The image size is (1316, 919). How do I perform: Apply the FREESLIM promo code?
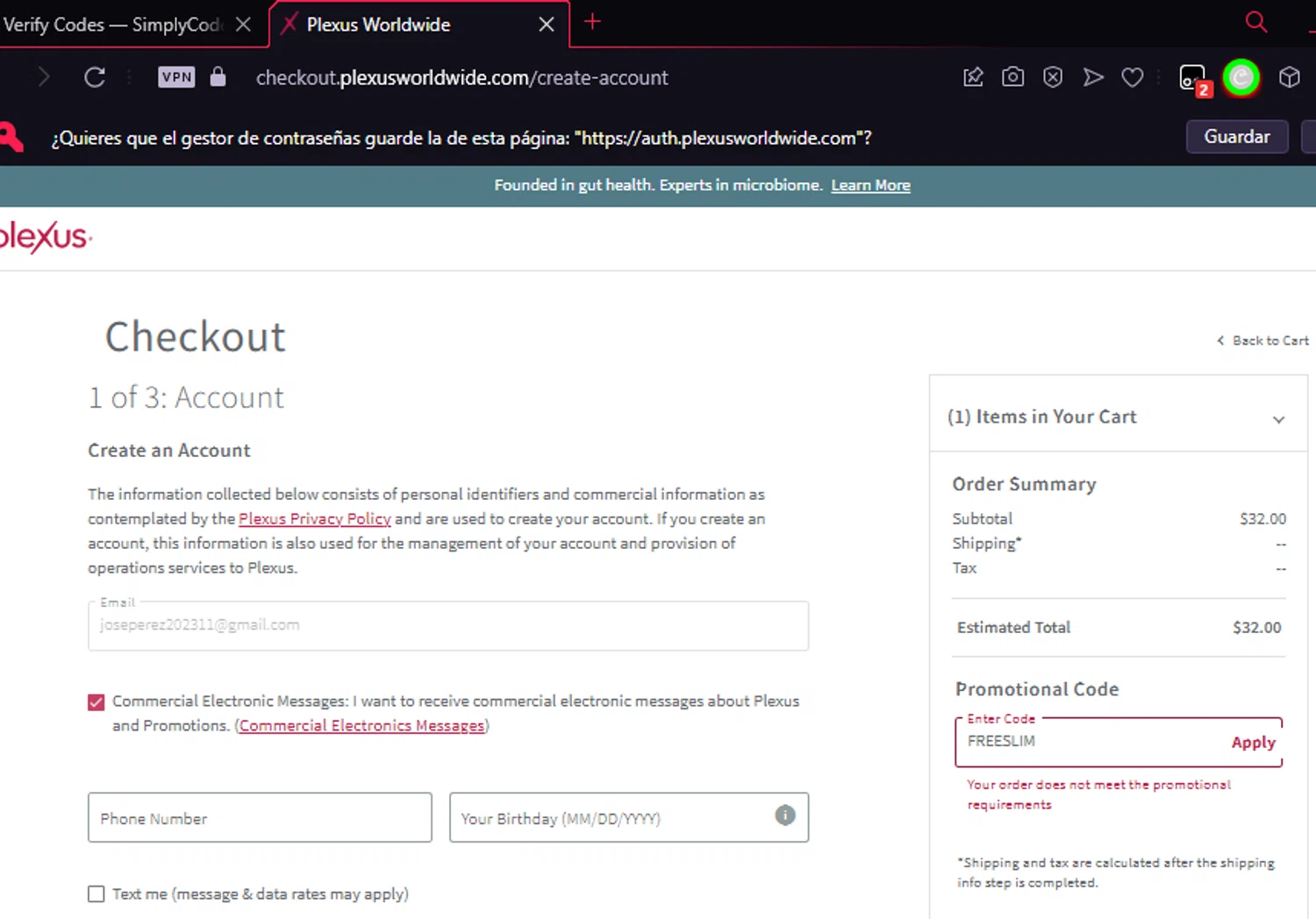[x=1253, y=743]
